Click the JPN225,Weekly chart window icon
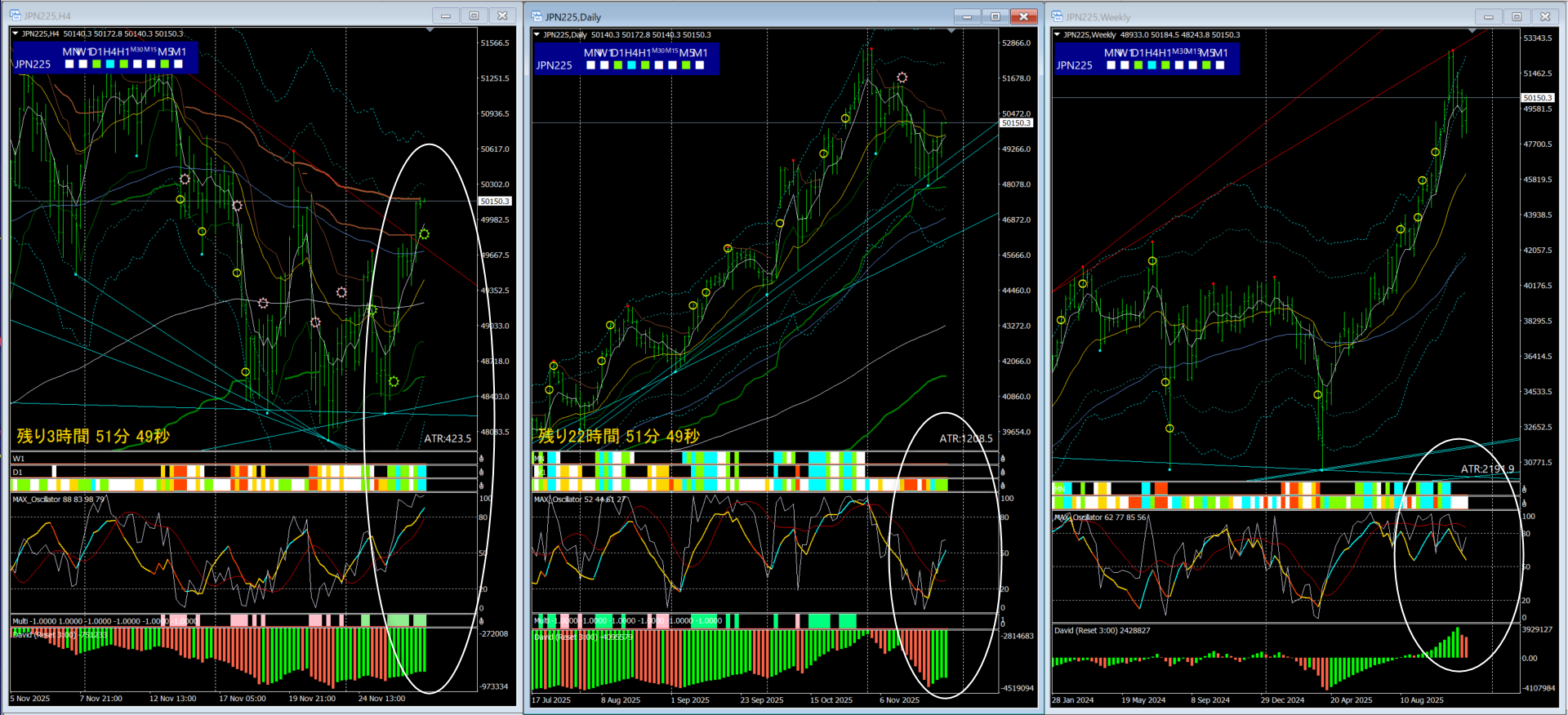This screenshot has width=1568, height=715. [x=1057, y=16]
